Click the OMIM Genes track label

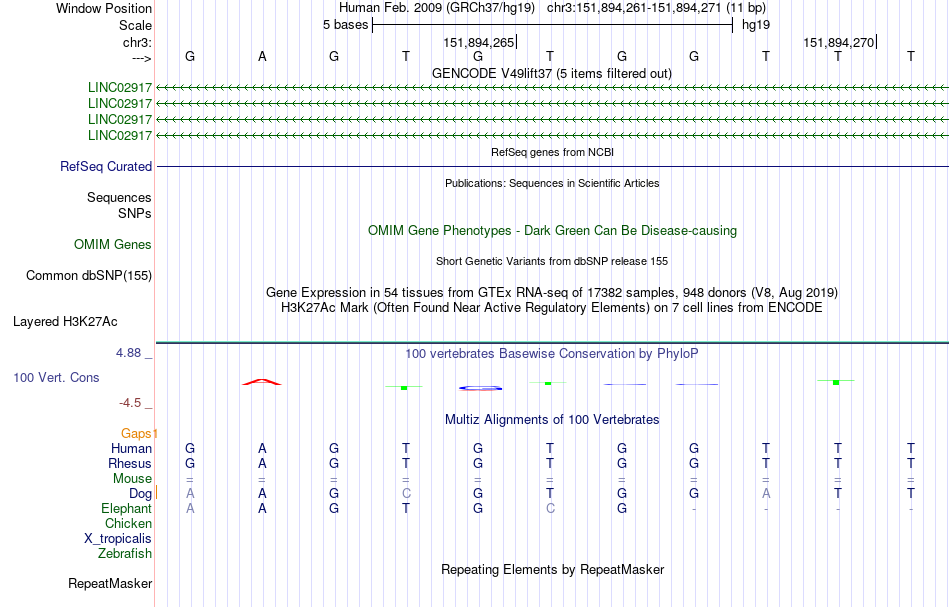coord(113,244)
